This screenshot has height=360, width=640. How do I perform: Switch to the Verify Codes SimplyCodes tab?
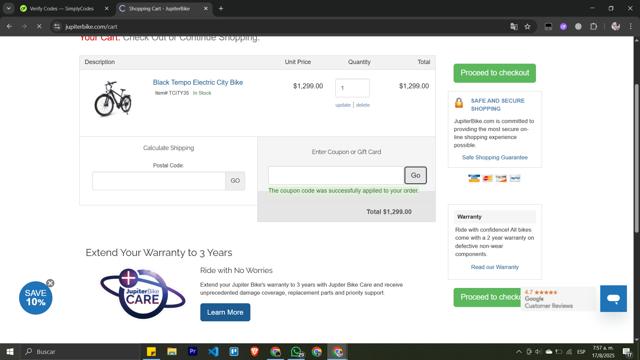pos(62,9)
